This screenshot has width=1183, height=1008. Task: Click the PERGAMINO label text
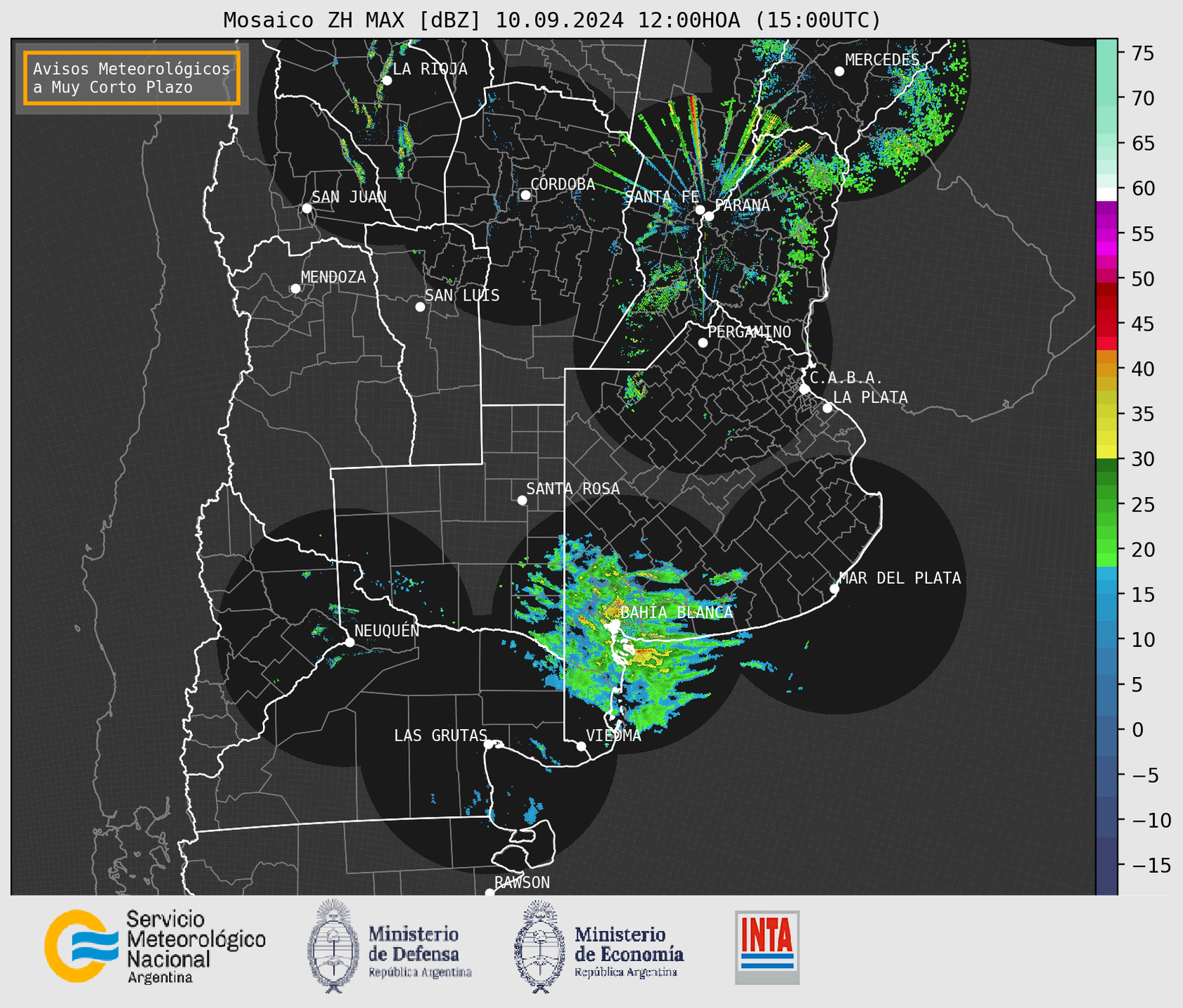pos(750,332)
